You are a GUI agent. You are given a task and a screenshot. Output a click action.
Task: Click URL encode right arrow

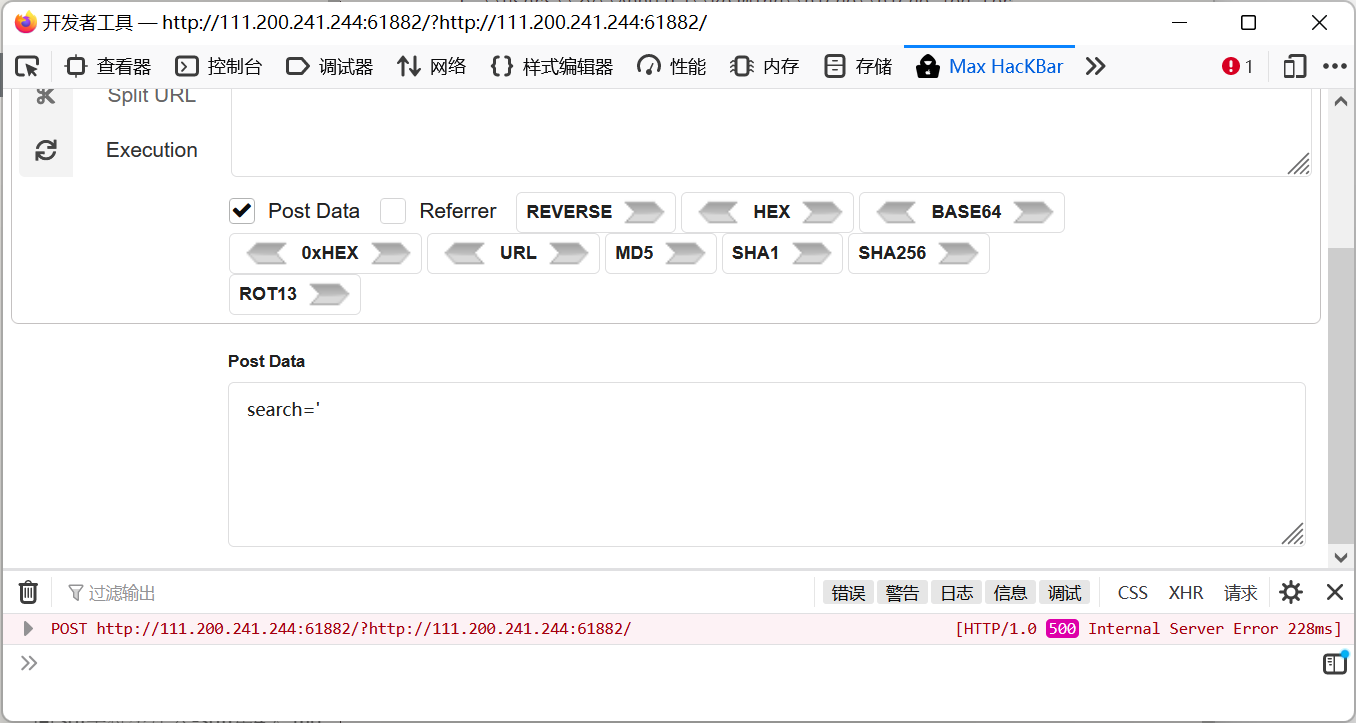tap(569, 253)
